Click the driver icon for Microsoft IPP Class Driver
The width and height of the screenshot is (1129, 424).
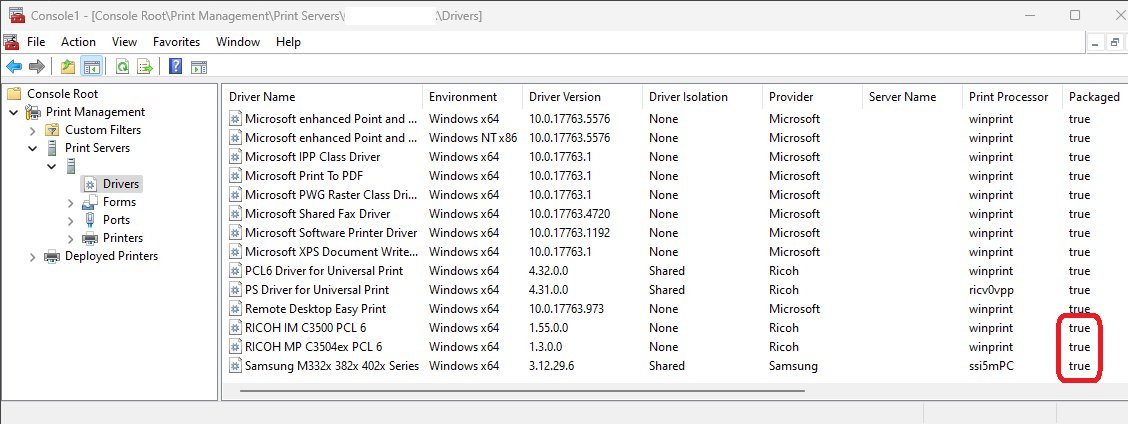235,157
